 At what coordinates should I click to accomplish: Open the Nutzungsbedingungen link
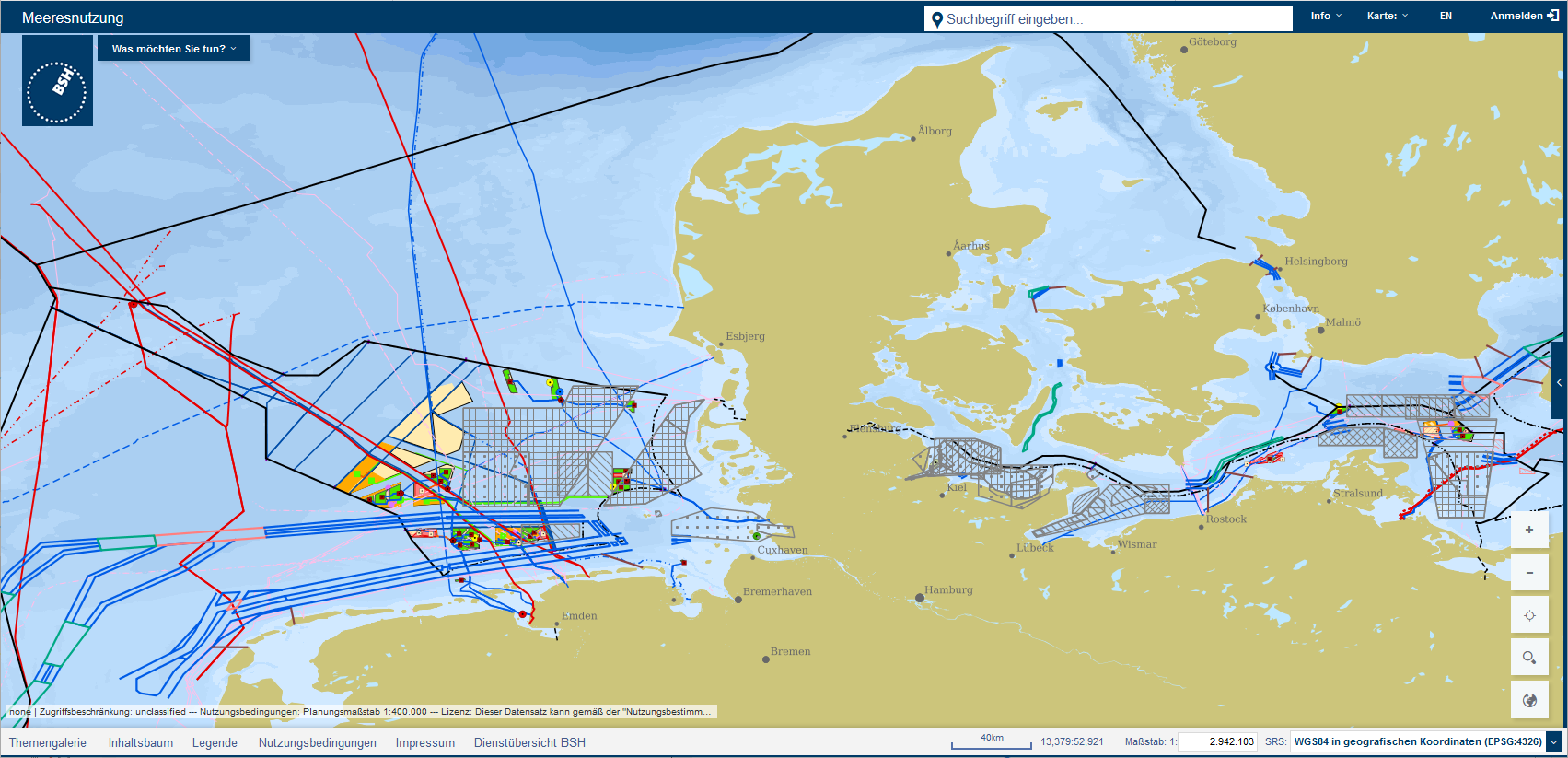coord(317,742)
